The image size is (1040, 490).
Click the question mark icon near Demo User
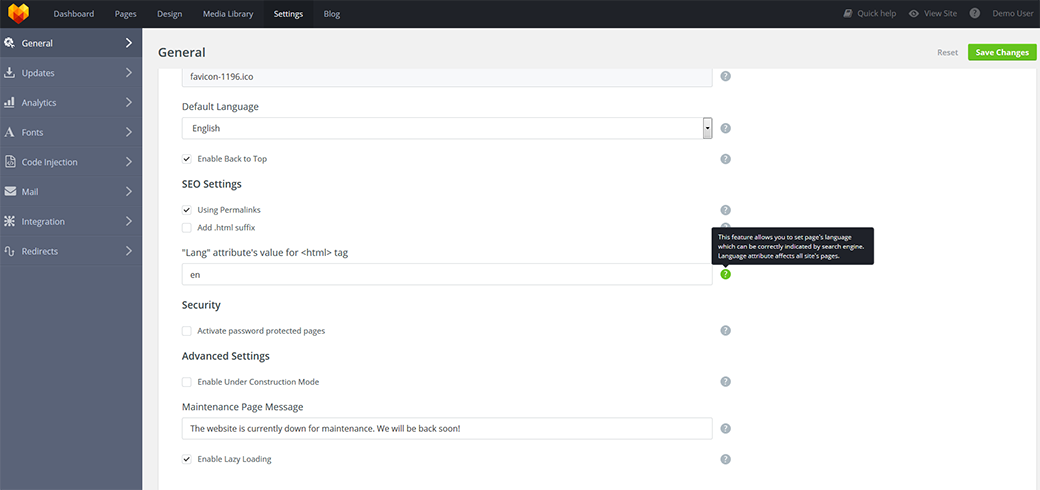(974, 14)
